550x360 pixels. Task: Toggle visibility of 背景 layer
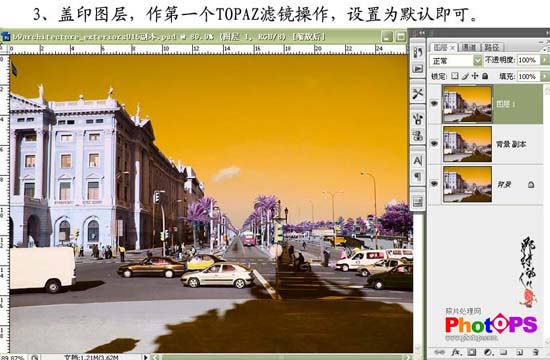pyautogui.click(x=434, y=184)
